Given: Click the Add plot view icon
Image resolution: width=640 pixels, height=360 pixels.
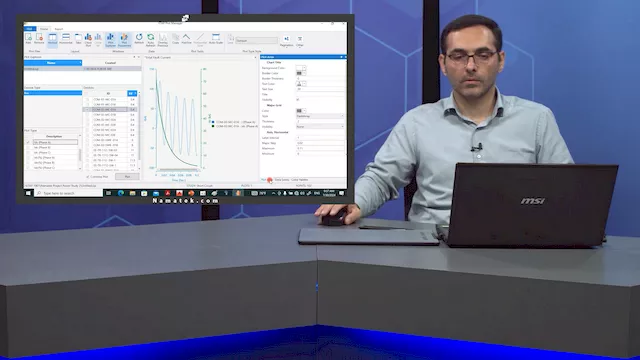Looking at the screenshot, I should coord(28,39).
